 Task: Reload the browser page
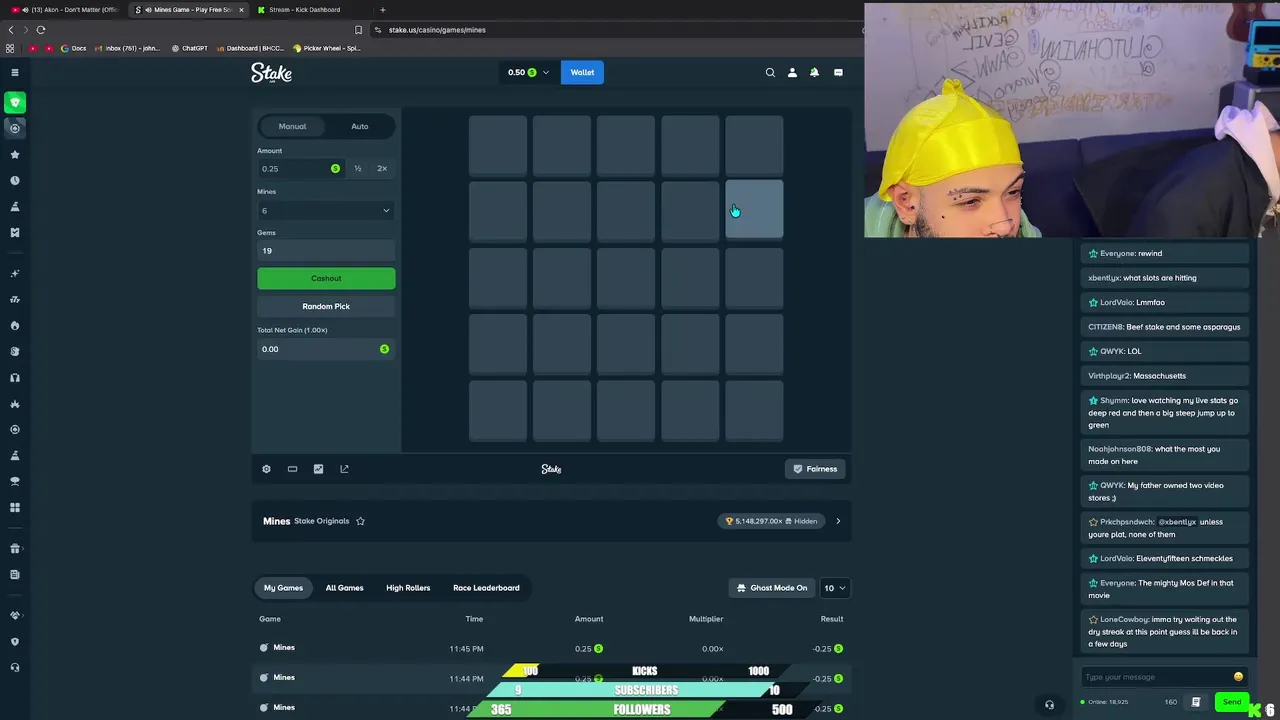(41, 30)
